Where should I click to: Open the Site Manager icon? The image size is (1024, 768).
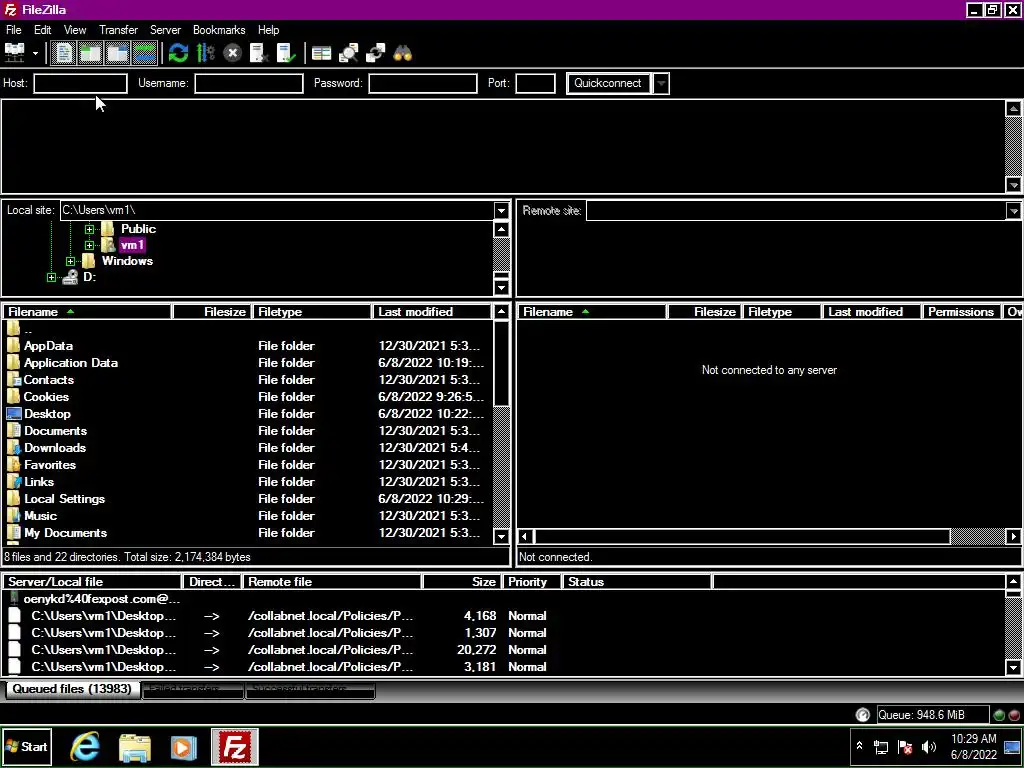[14, 53]
